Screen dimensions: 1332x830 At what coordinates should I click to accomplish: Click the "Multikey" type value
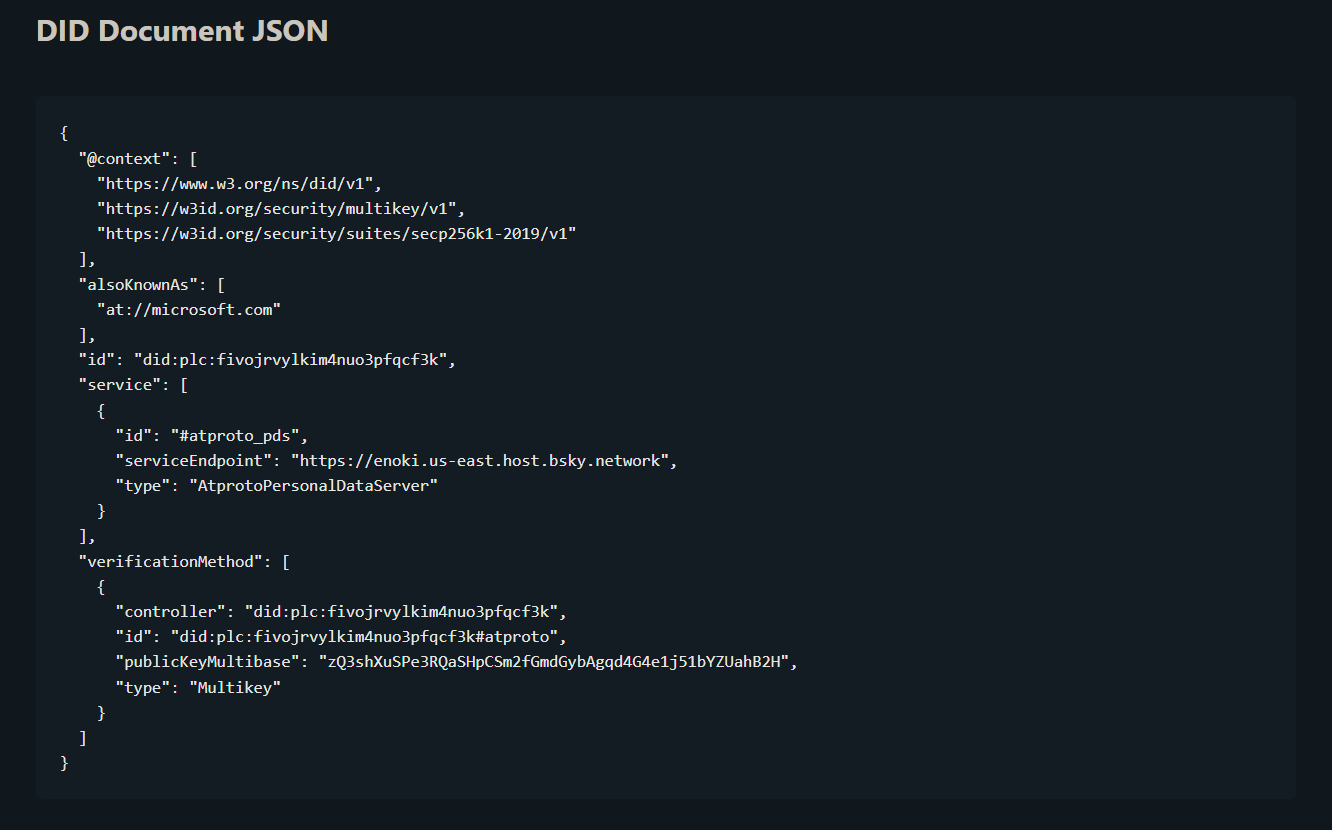pos(235,687)
